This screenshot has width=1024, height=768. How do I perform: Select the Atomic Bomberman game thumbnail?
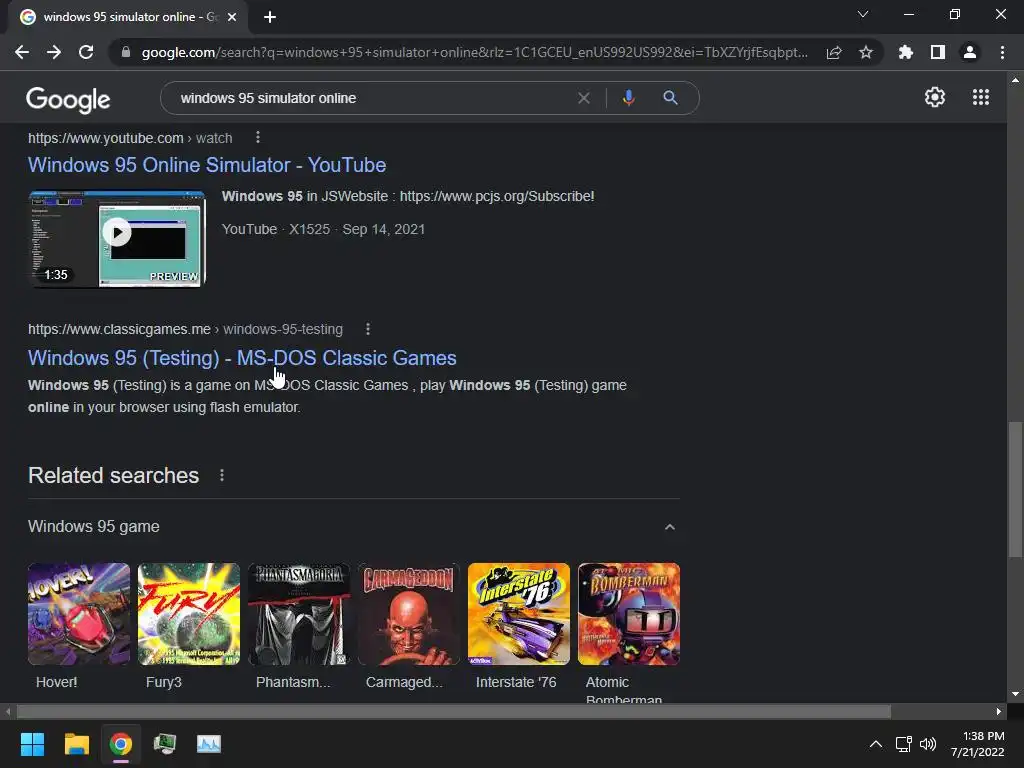pyautogui.click(x=629, y=614)
